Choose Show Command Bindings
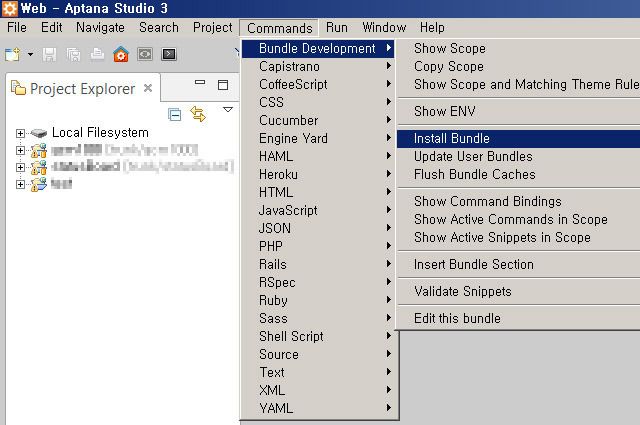The height and width of the screenshot is (425, 640). click(x=519, y=201)
